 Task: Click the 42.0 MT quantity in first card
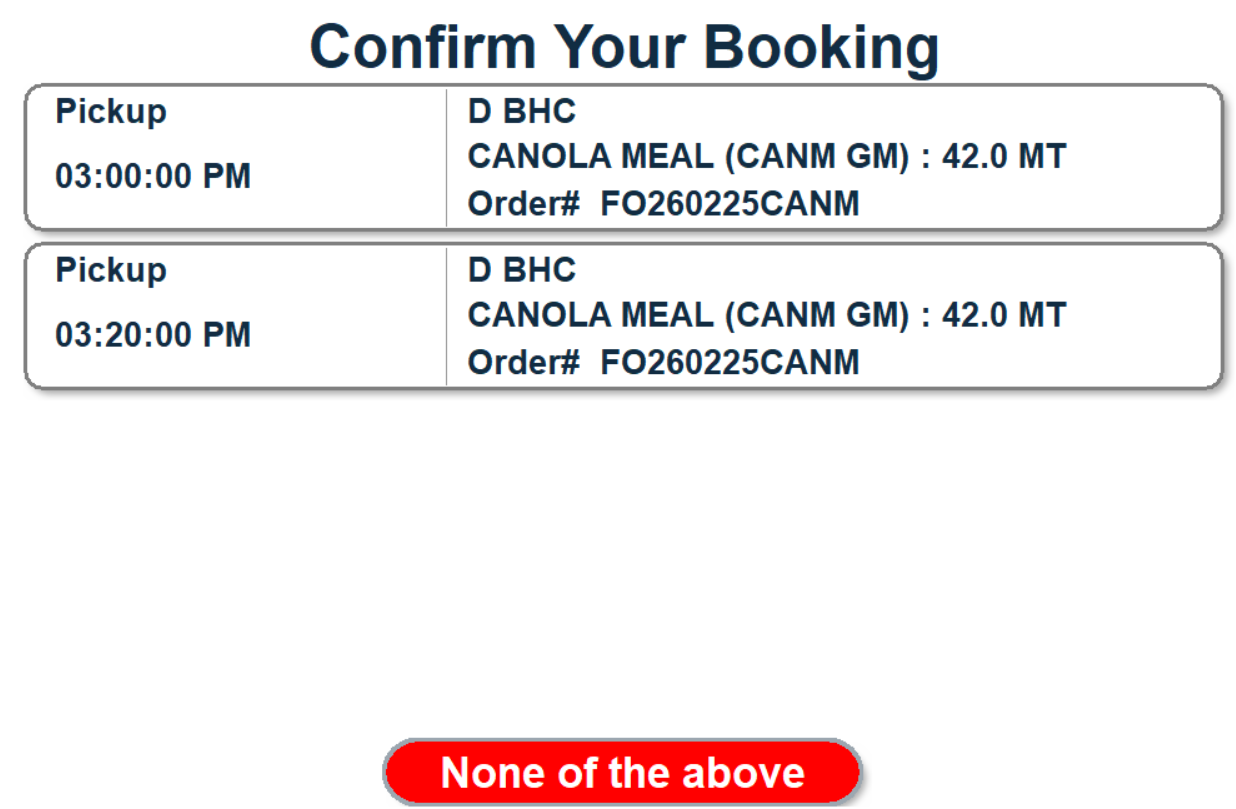(x=1004, y=157)
